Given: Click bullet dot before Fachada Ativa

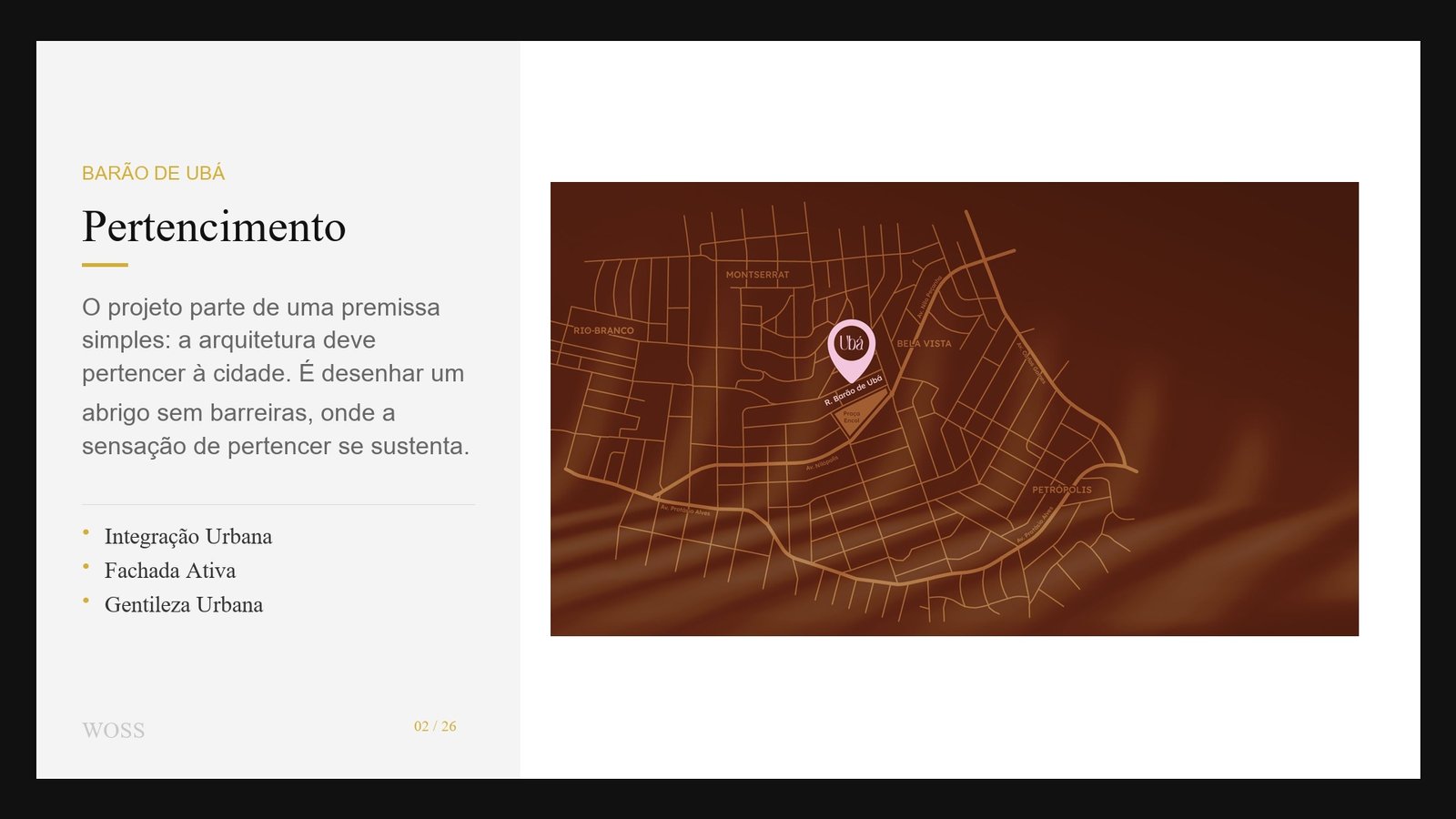Looking at the screenshot, I should coord(86,567).
